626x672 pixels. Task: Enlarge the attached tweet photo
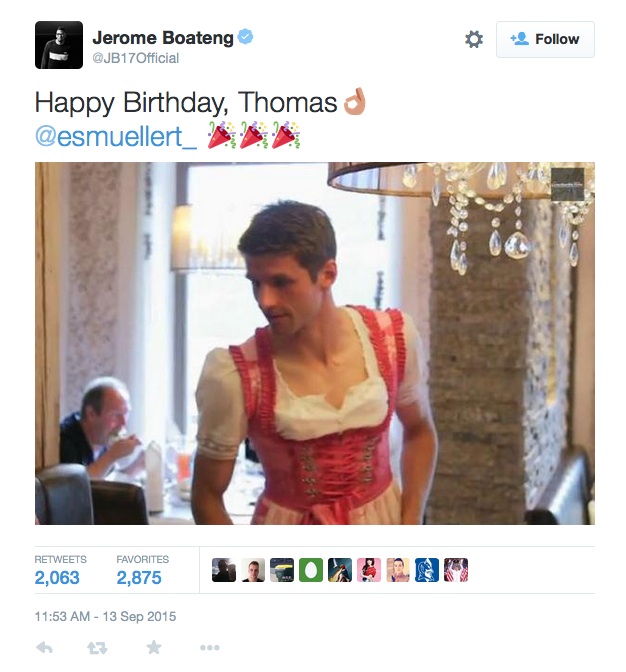[x=315, y=343]
